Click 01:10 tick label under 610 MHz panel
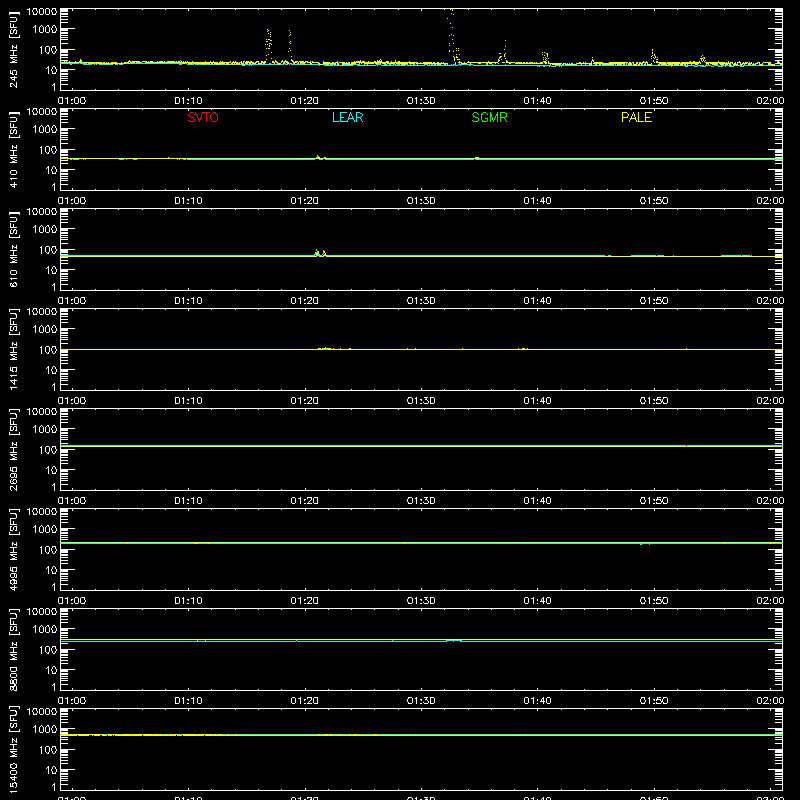The image size is (800, 800). click(x=188, y=301)
